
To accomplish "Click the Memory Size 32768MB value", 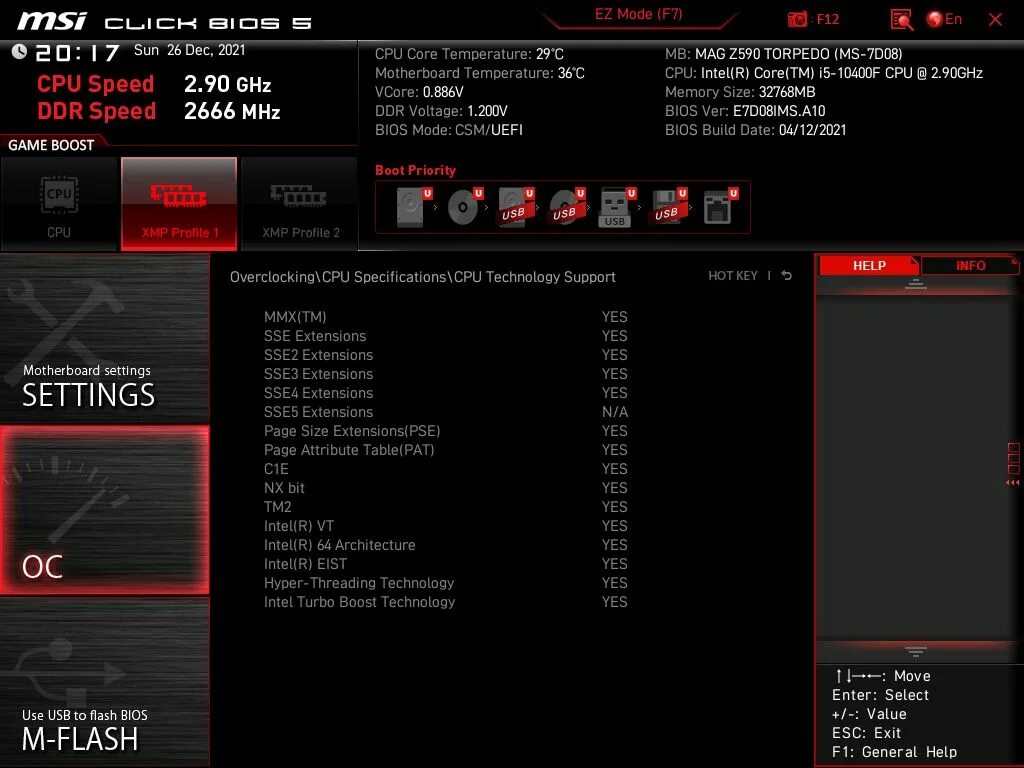I will [x=787, y=91].
